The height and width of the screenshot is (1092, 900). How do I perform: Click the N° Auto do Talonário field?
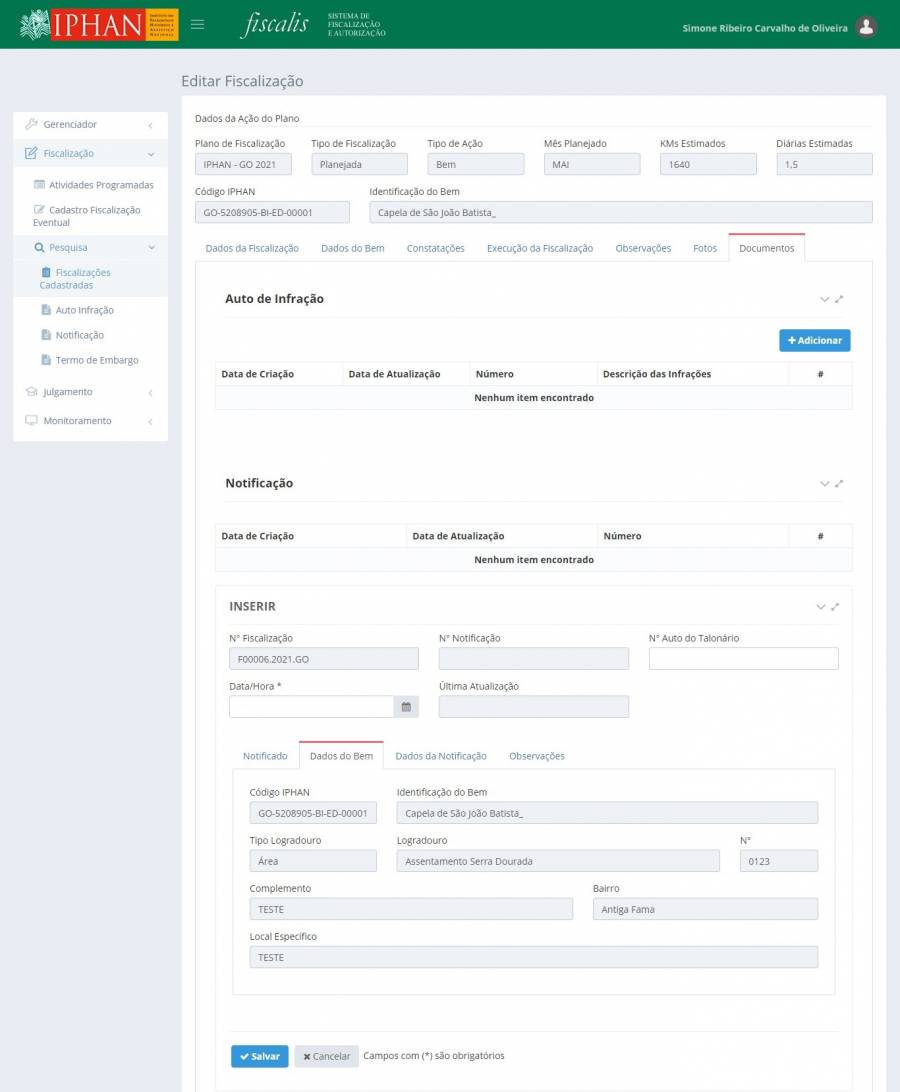point(743,658)
